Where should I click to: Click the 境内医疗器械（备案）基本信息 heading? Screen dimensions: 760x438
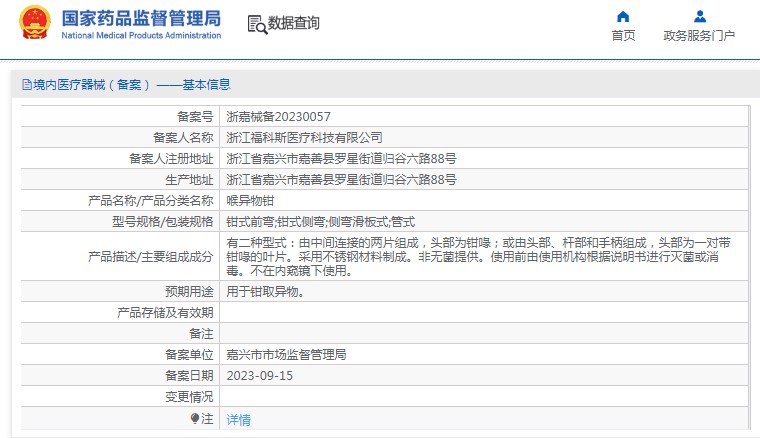tap(132, 85)
